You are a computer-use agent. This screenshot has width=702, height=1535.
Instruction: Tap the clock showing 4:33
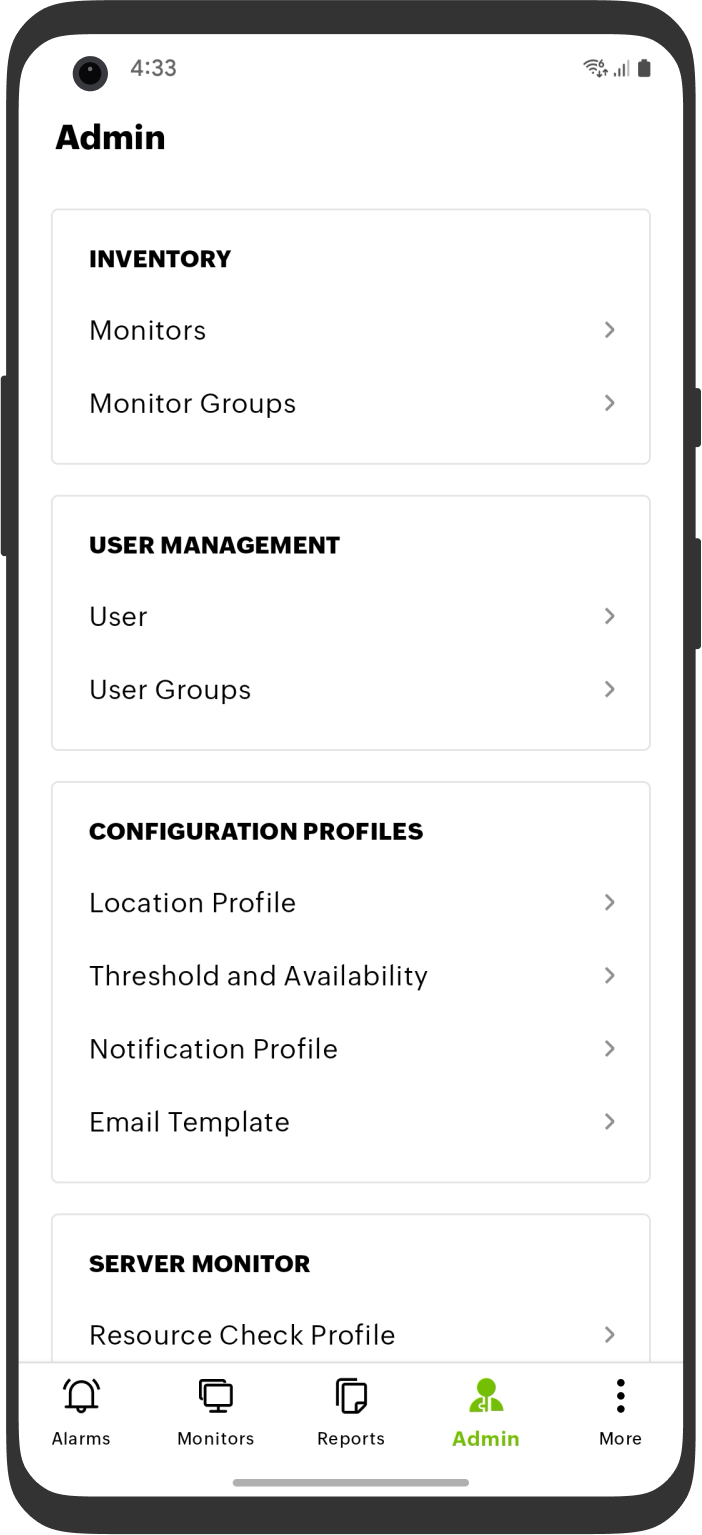[x=152, y=68]
